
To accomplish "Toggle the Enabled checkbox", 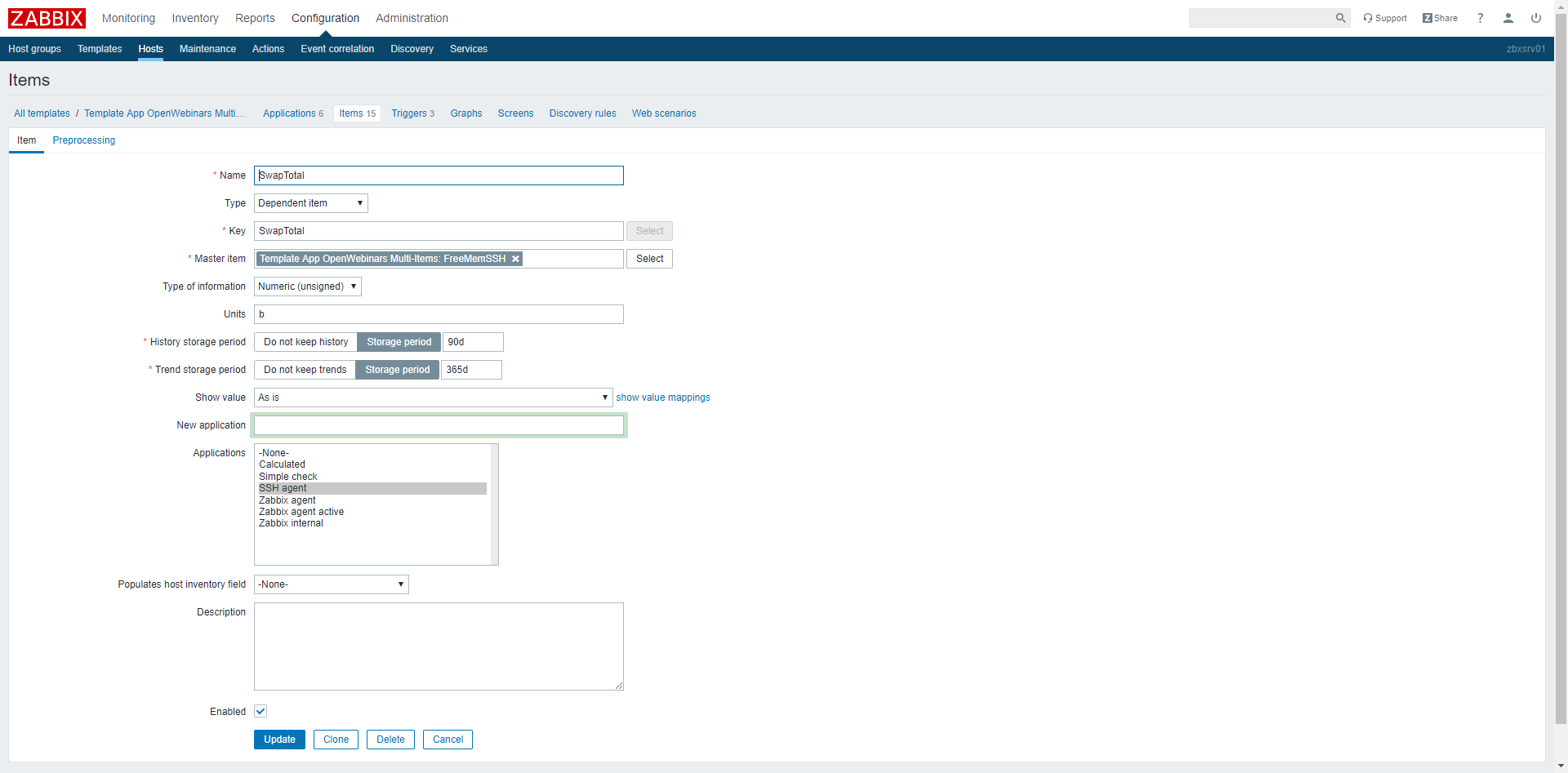I will [261, 711].
